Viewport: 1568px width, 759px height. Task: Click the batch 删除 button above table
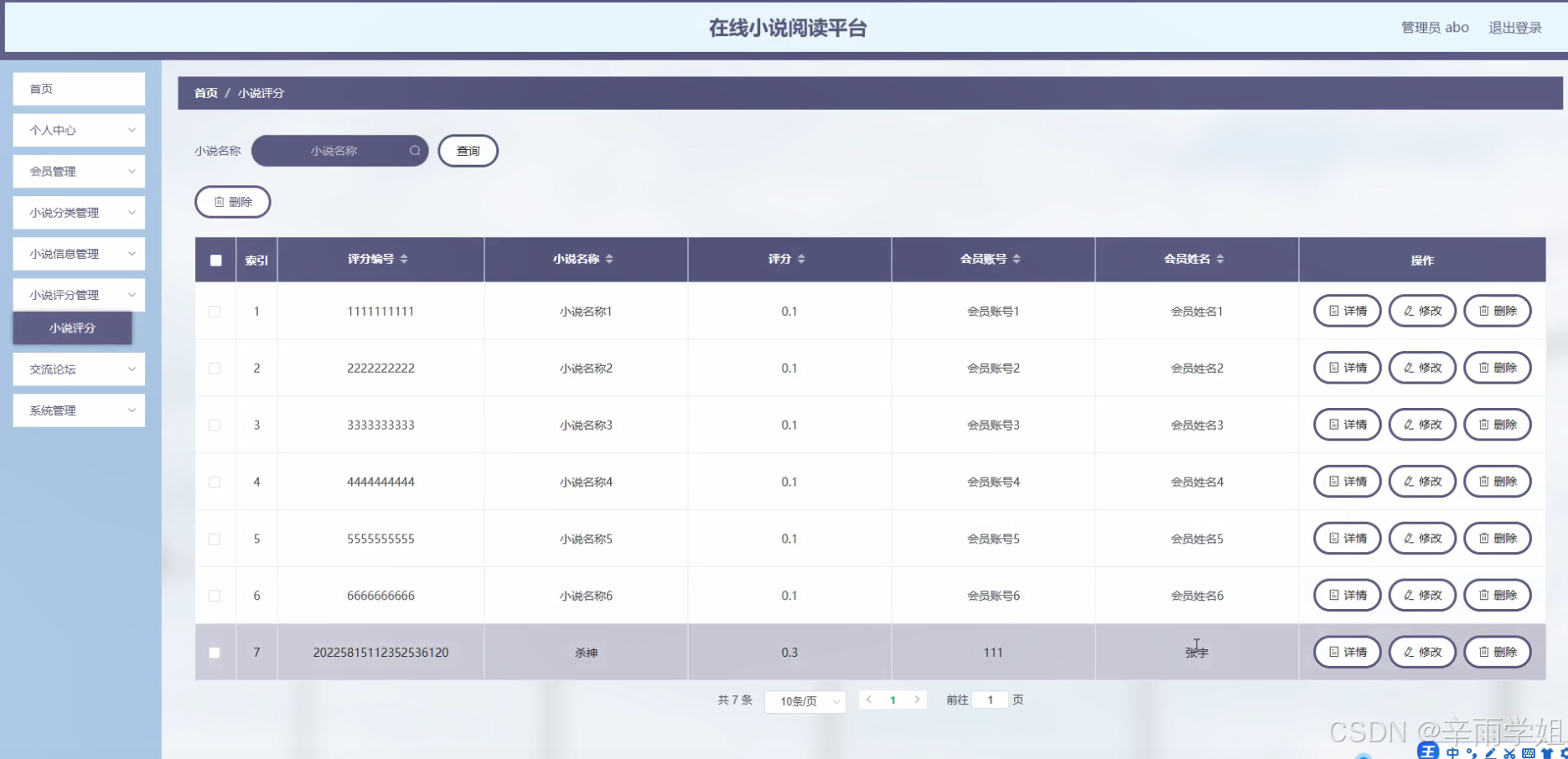coord(233,202)
